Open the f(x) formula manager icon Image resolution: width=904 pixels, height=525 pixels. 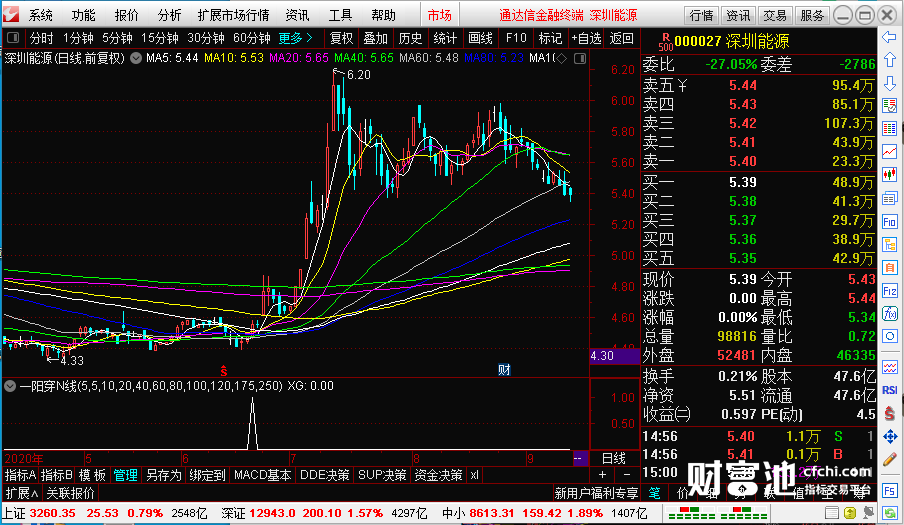pyautogui.click(x=890, y=314)
